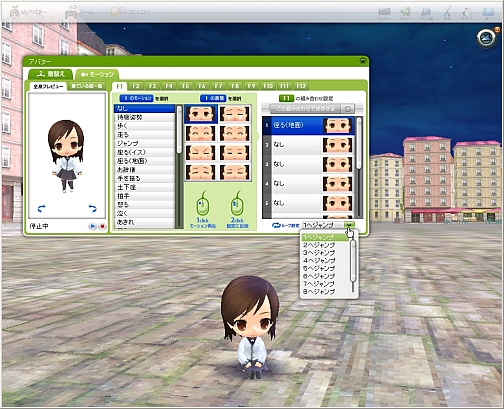Choose 3へジャンプ from the dropdown list
504x409 pixels.
click(319, 253)
